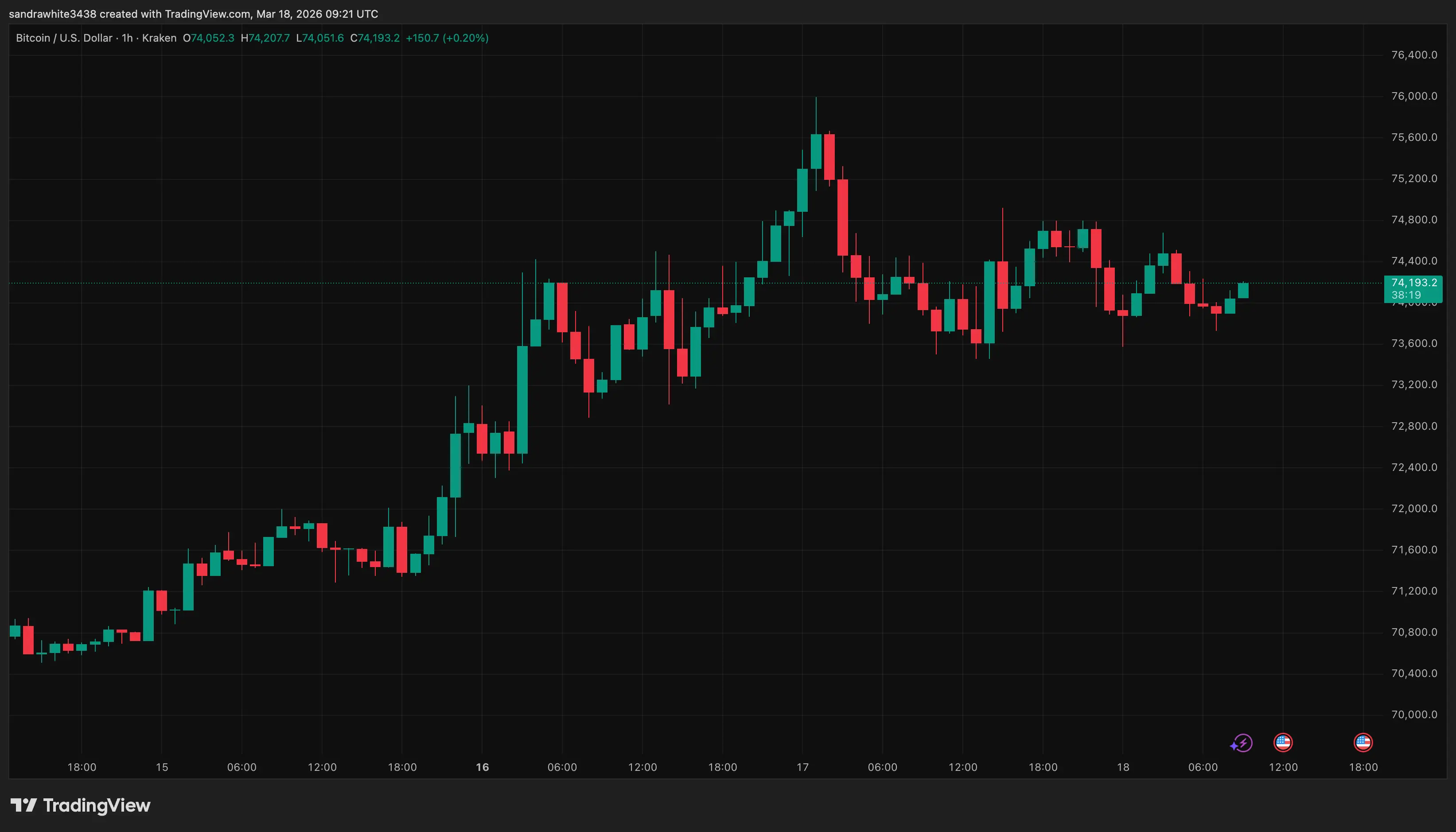
Task: Click the 17 date label on the time axis
Action: [x=803, y=767]
